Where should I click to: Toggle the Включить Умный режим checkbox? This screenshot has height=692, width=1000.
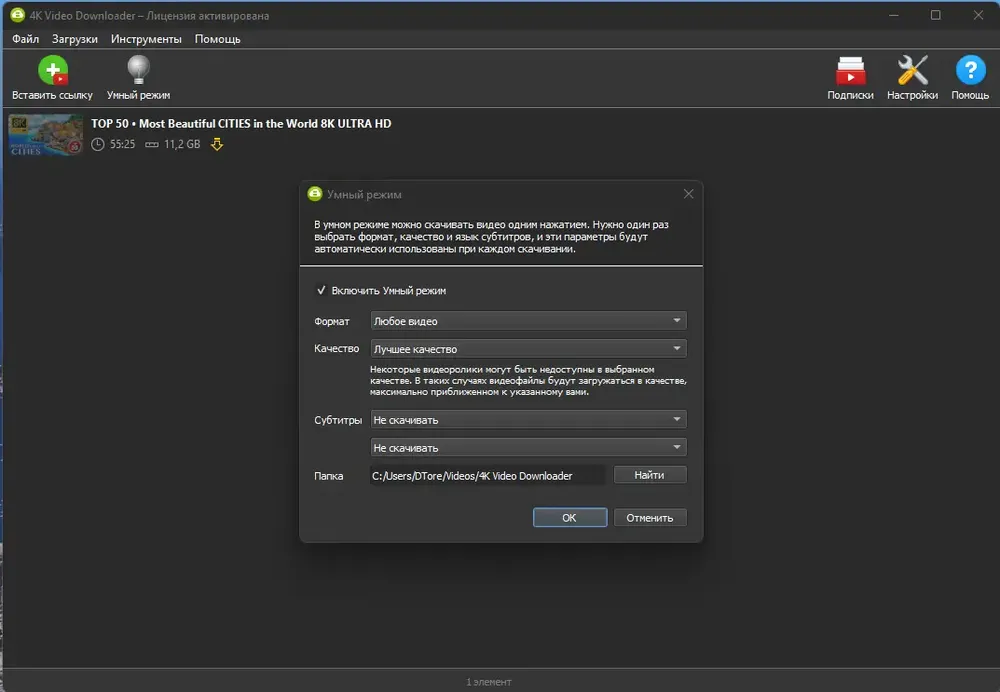[321, 290]
